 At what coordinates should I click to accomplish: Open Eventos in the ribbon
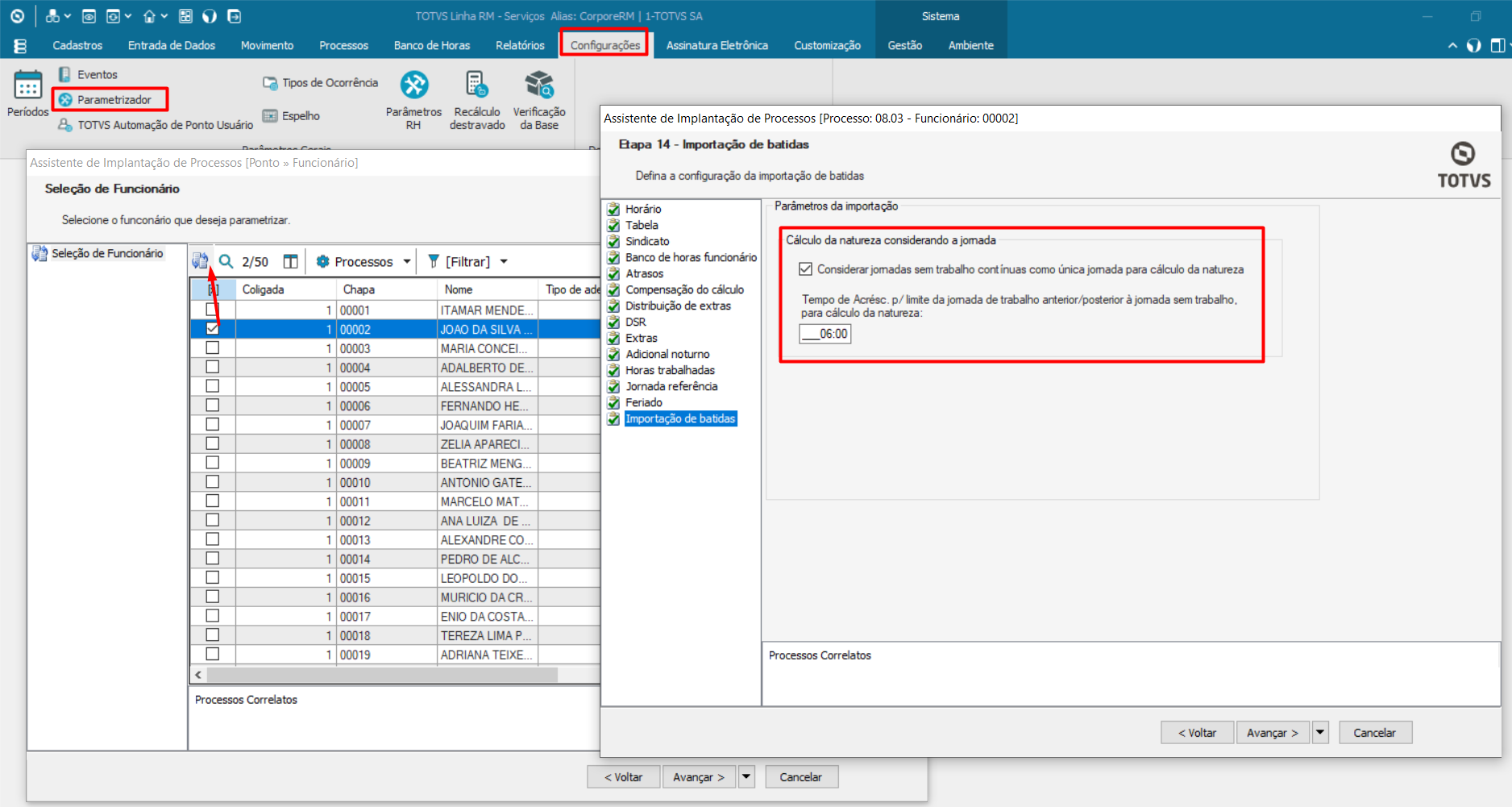(88, 74)
